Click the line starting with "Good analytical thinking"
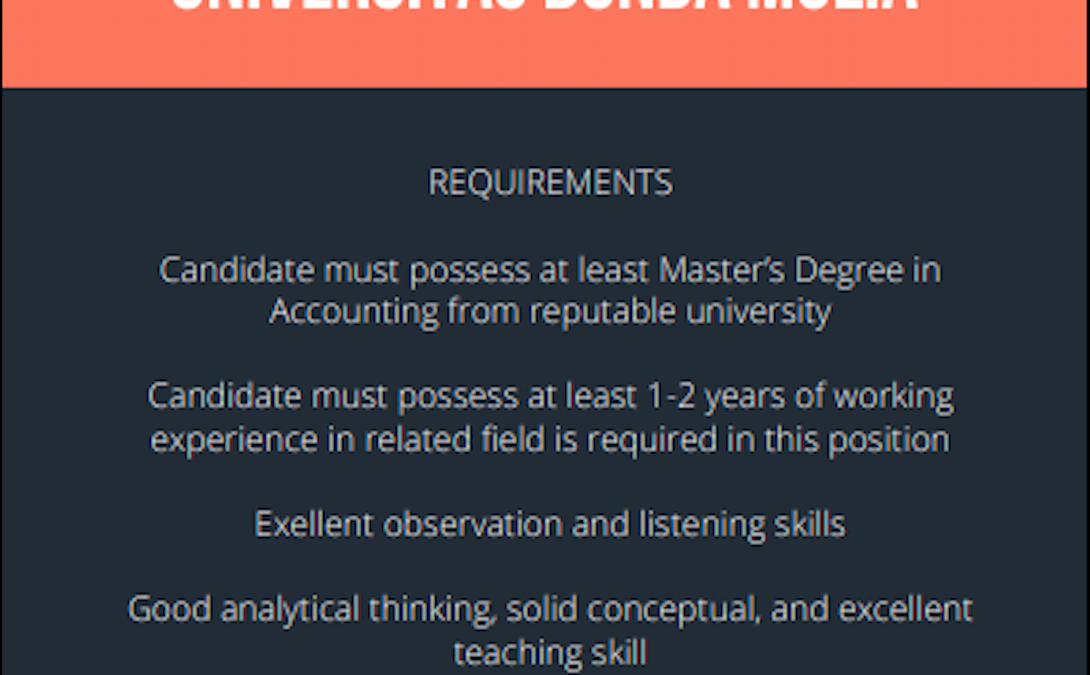The height and width of the screenshot is (675, 1090). [x=550, y=610]
